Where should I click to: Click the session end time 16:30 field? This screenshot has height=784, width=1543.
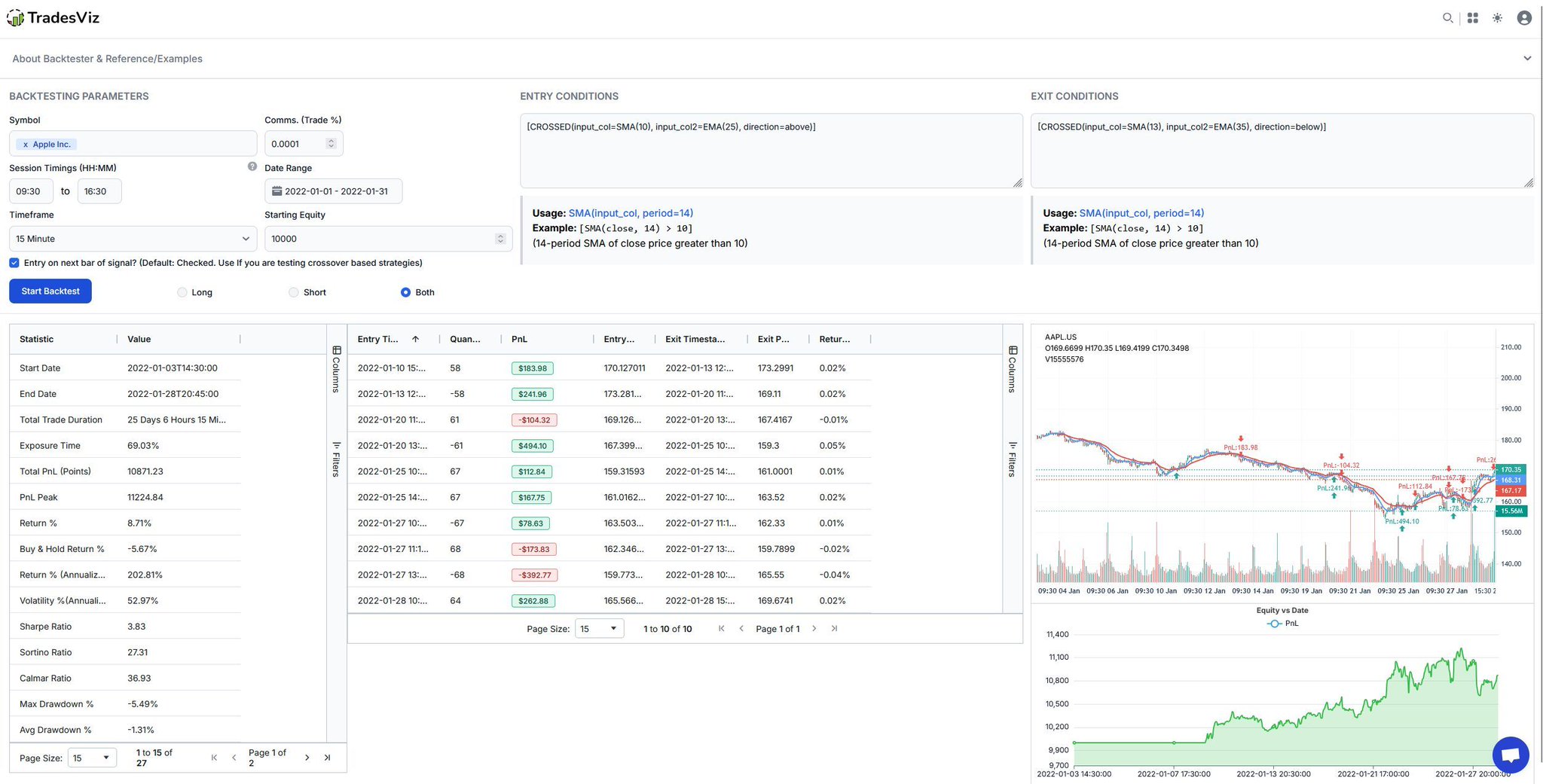(x=99, y=191)
